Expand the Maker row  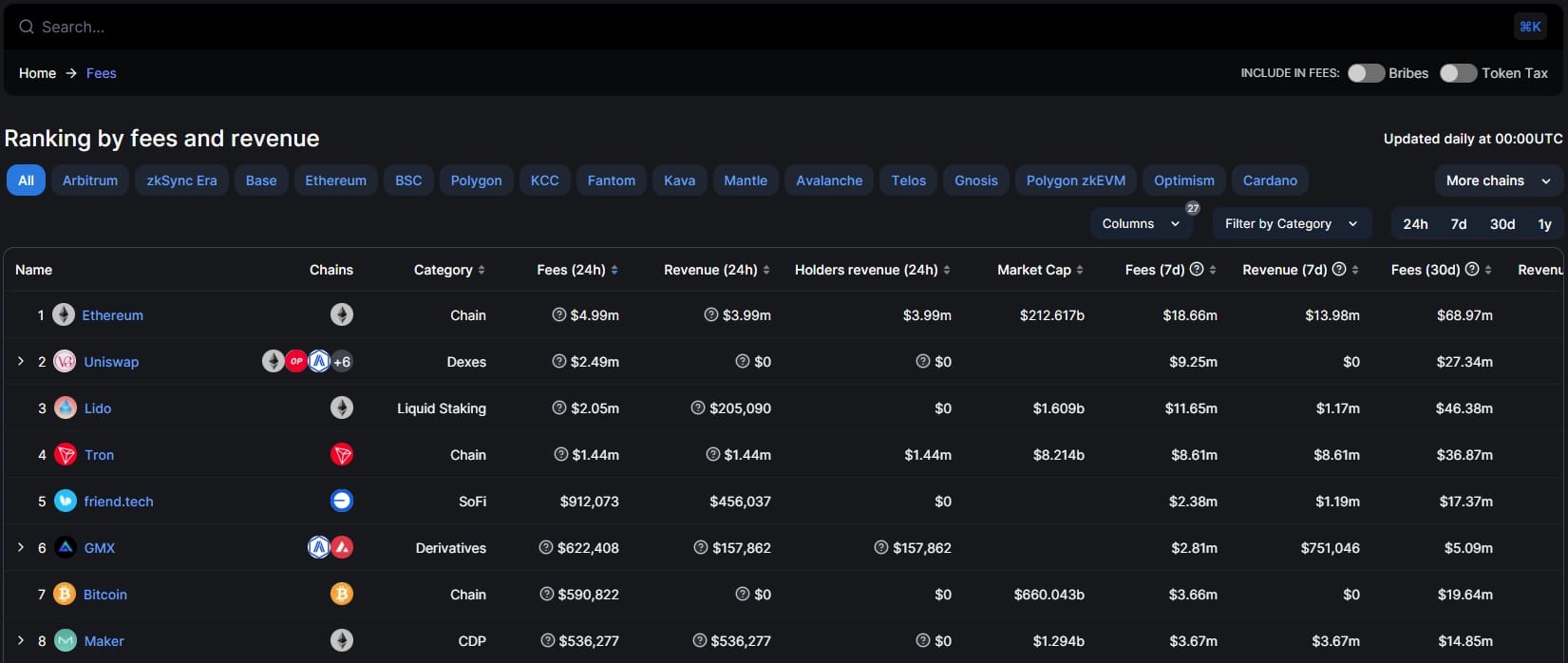click(x=21, y=640)
